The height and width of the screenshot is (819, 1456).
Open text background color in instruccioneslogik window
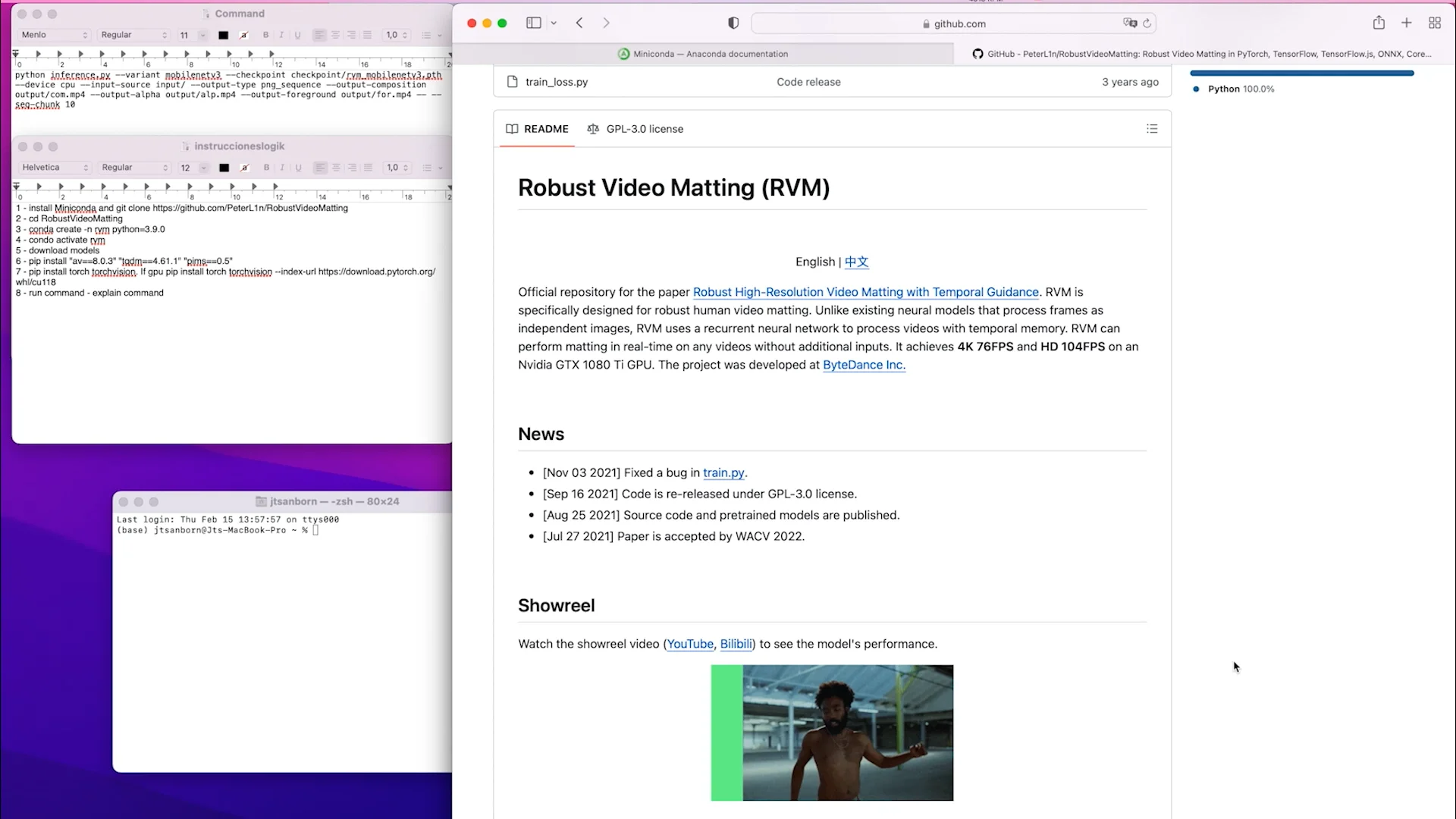tap(244, 168)
